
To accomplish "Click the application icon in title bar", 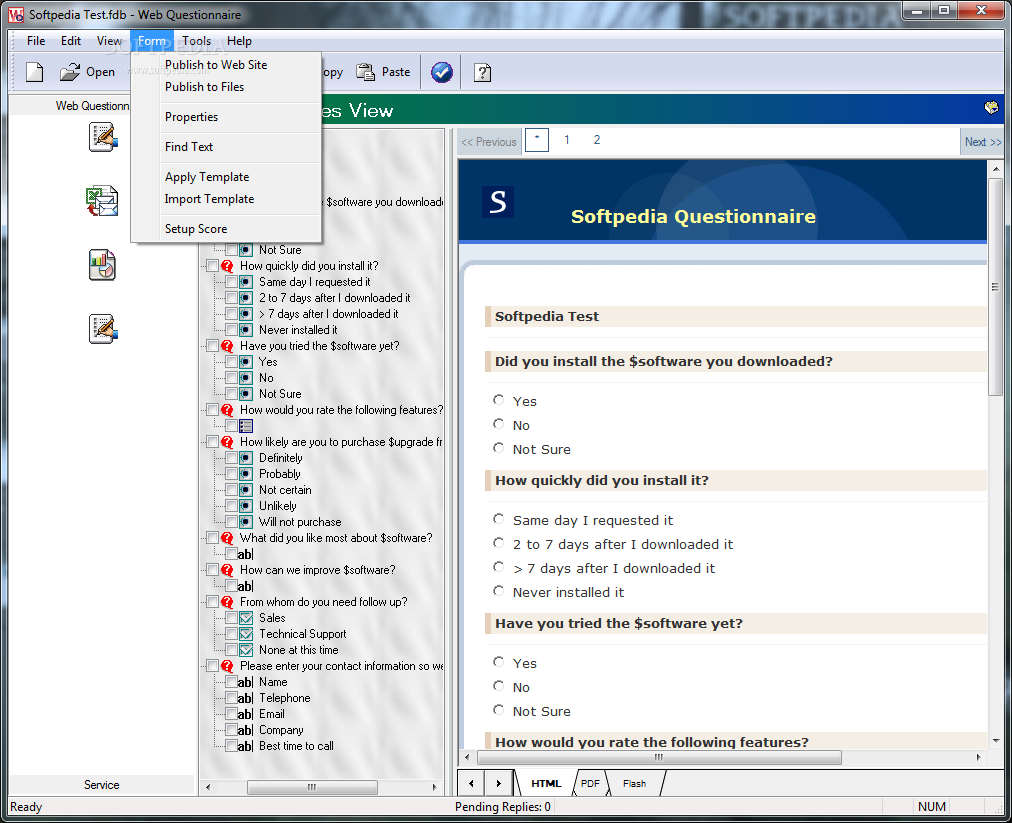I will (16, 14).
